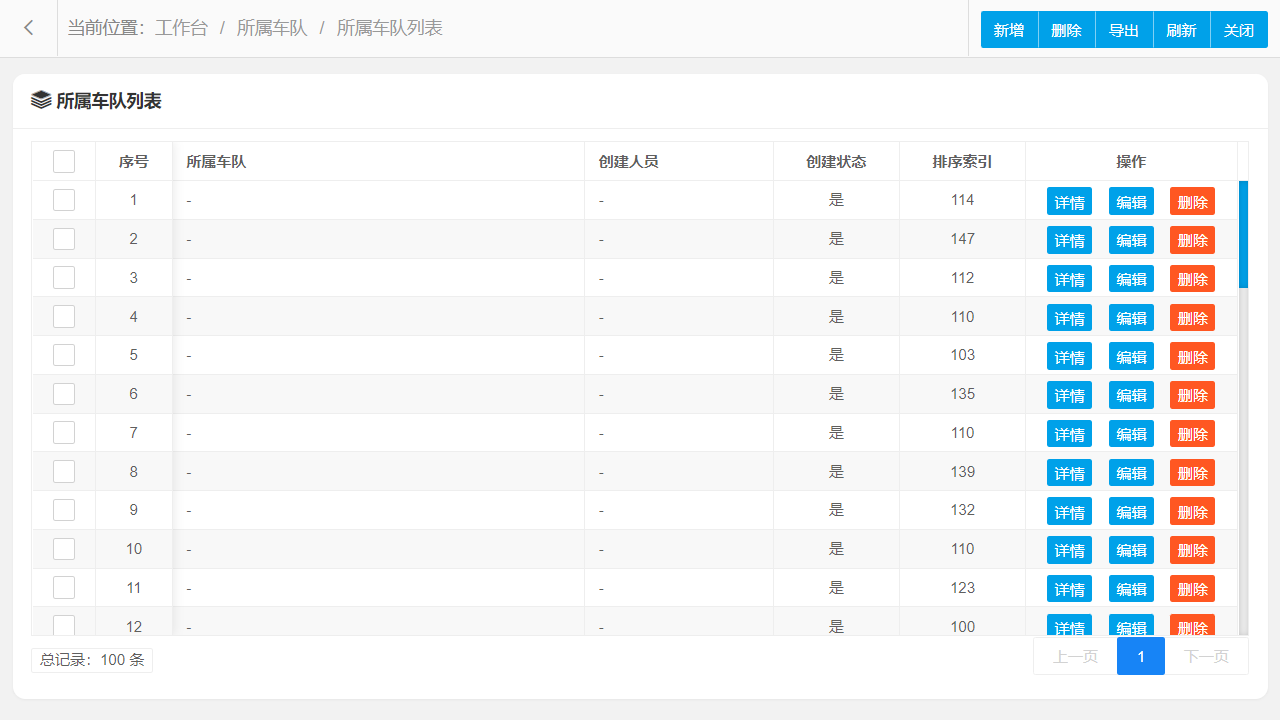Click 编辑 for row 3

[1131, 279]
